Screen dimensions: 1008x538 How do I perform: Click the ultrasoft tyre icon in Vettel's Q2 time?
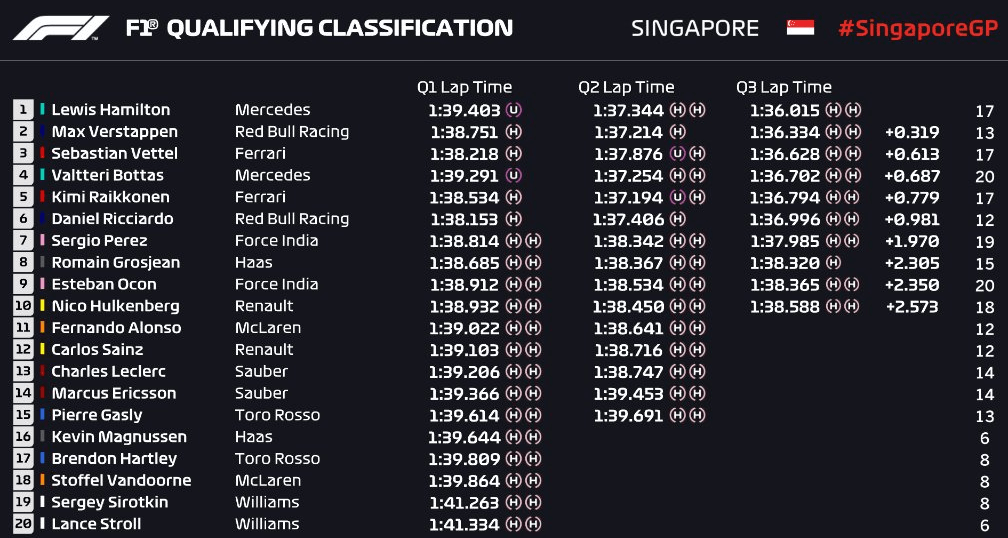click(x=677, y=154)
